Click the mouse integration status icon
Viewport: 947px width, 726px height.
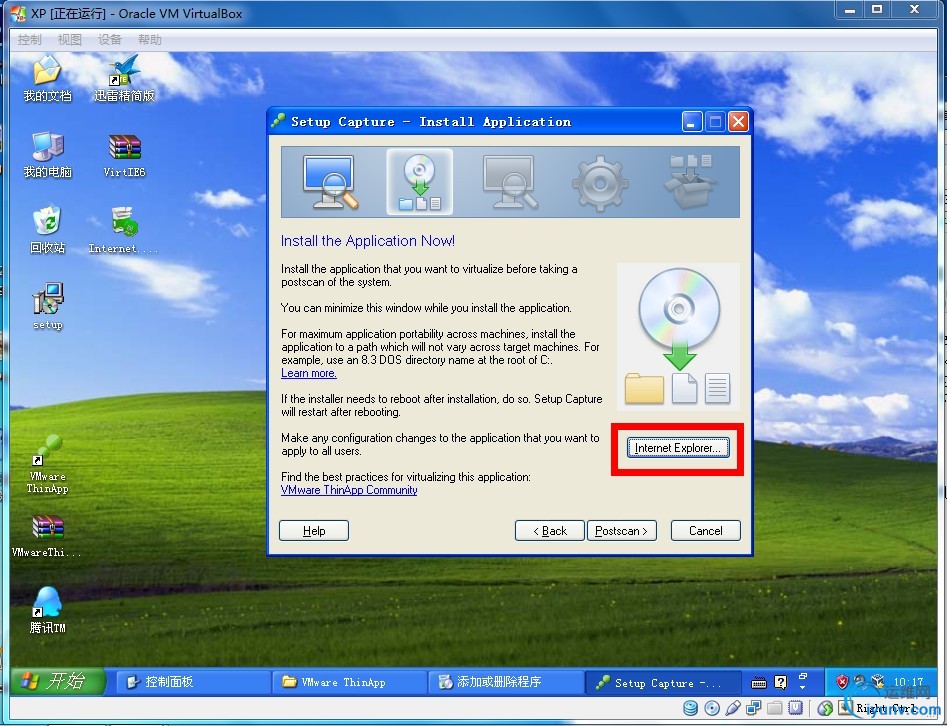[825, 708]
